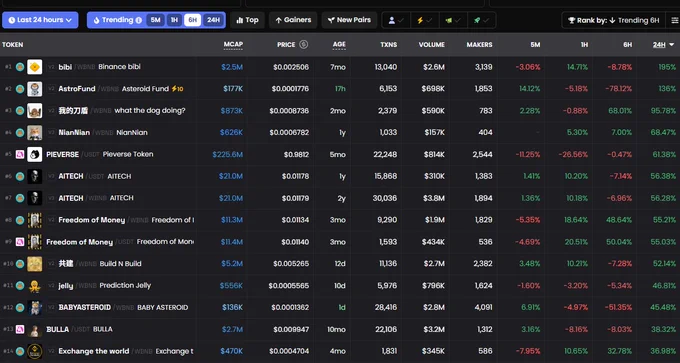This screenshot has width=680, height=363.
Task: Open Rank by Trending 6H dropdown
Action: [x=613, y=20]
